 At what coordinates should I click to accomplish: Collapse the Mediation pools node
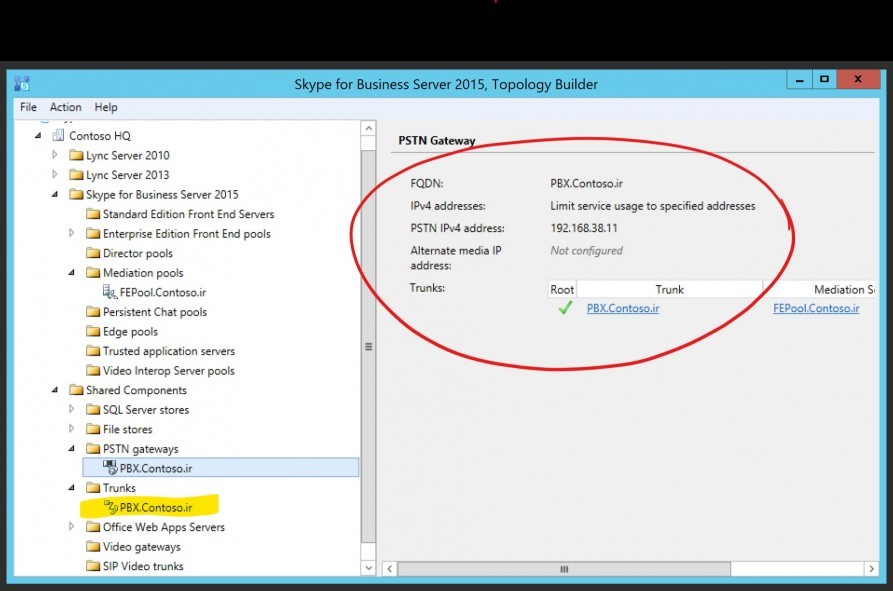point(71,273)
